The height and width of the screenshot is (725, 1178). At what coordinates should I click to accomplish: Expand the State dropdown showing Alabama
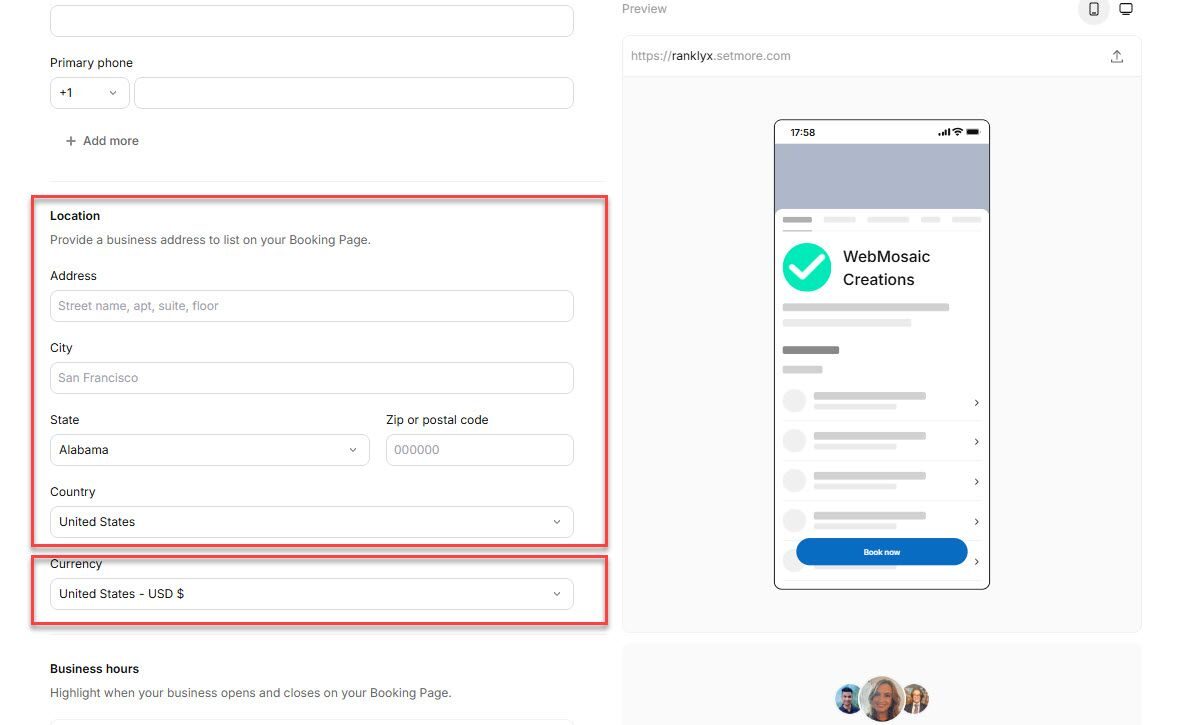pos(211,450)
